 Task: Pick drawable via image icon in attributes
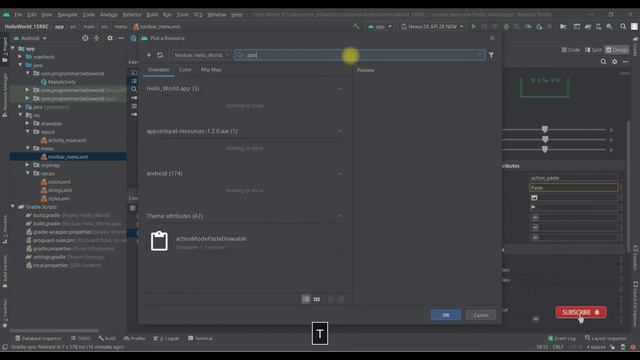[534, 198]
